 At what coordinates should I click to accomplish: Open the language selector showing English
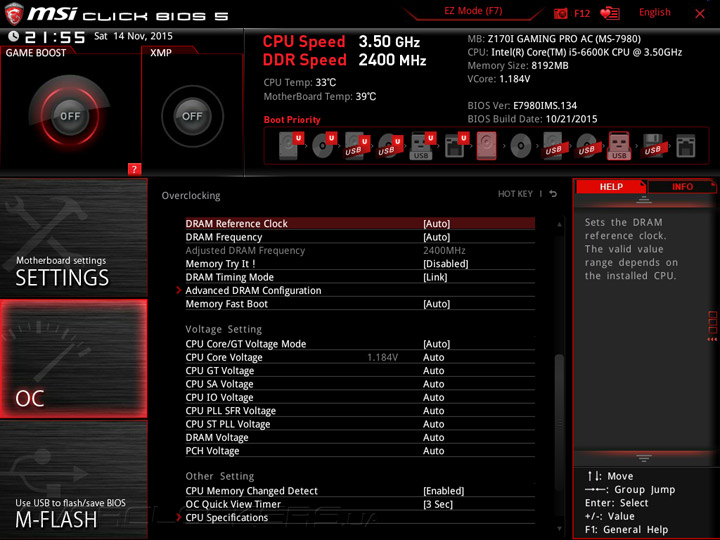pos(654,12)
